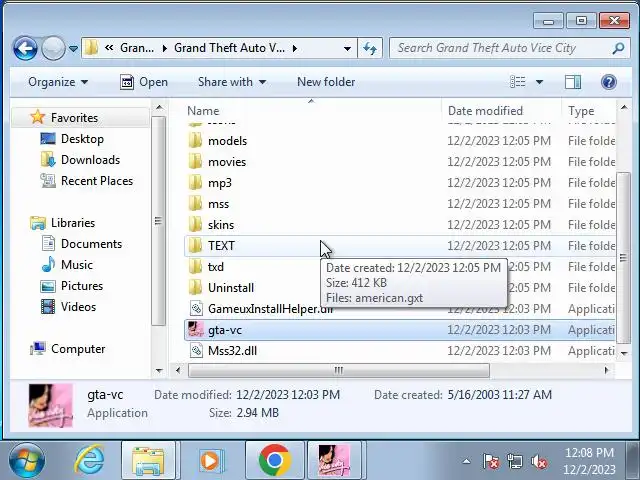Change your view using the view icon
640x480 pixels.
(x=518, y=82)
